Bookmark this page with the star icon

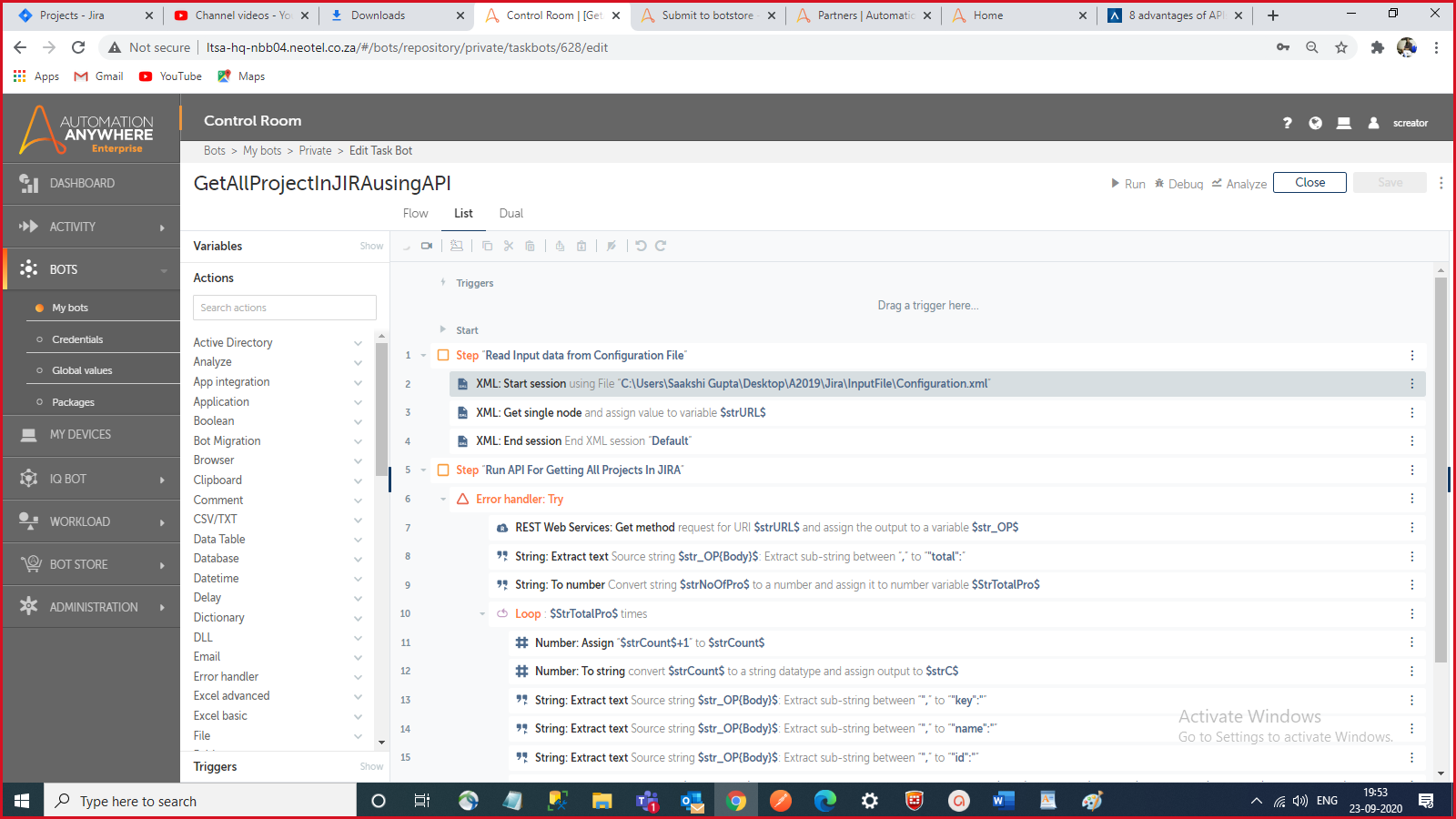1341,47
